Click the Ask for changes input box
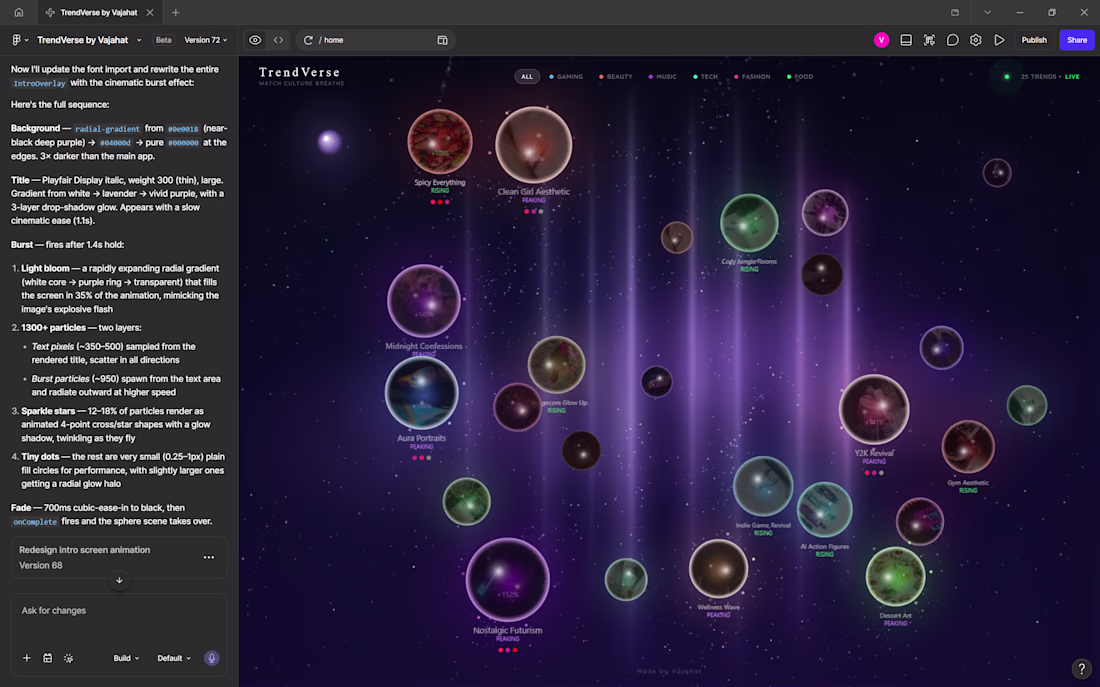 [x=119, y=611]
